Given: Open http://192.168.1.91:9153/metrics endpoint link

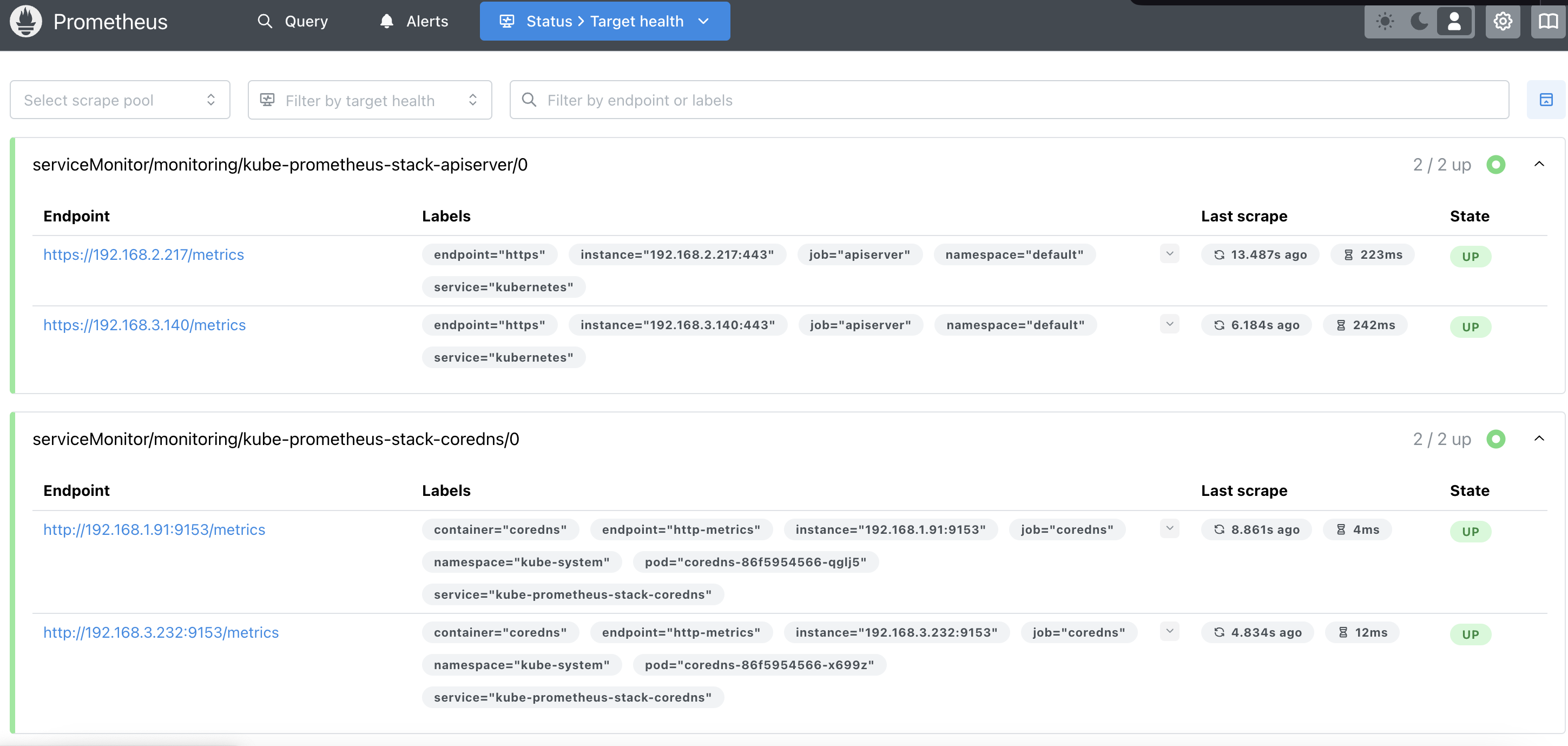Looking at the screenshot, I should (x=154, y=530).
